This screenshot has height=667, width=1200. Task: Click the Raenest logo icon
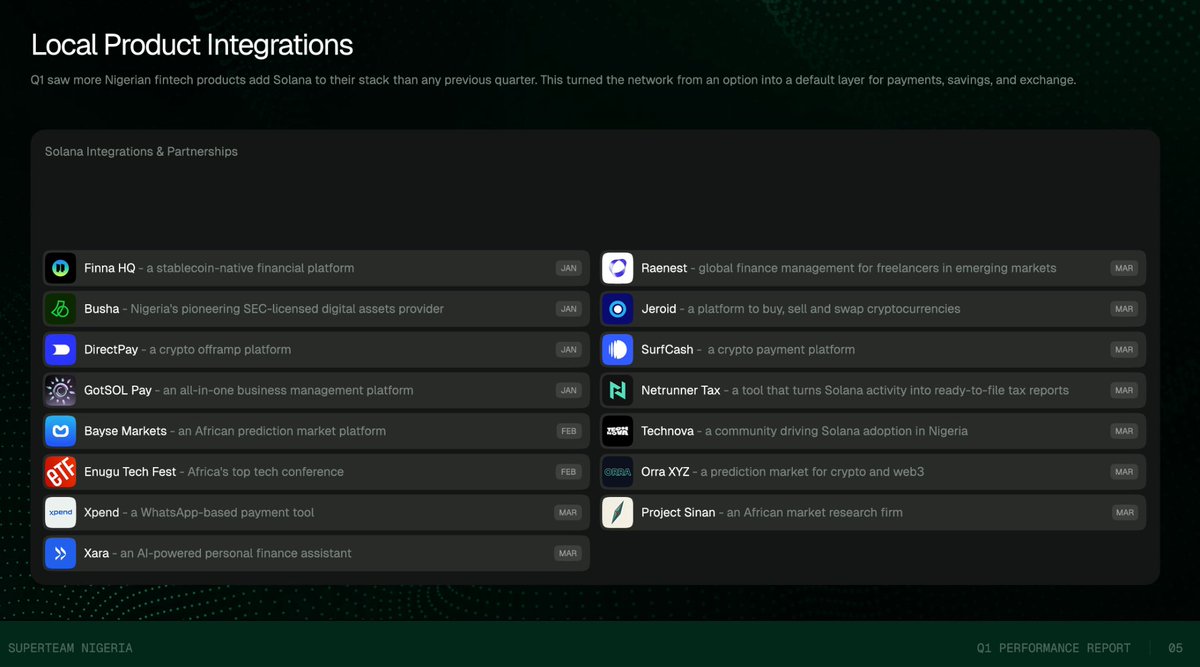617,268
